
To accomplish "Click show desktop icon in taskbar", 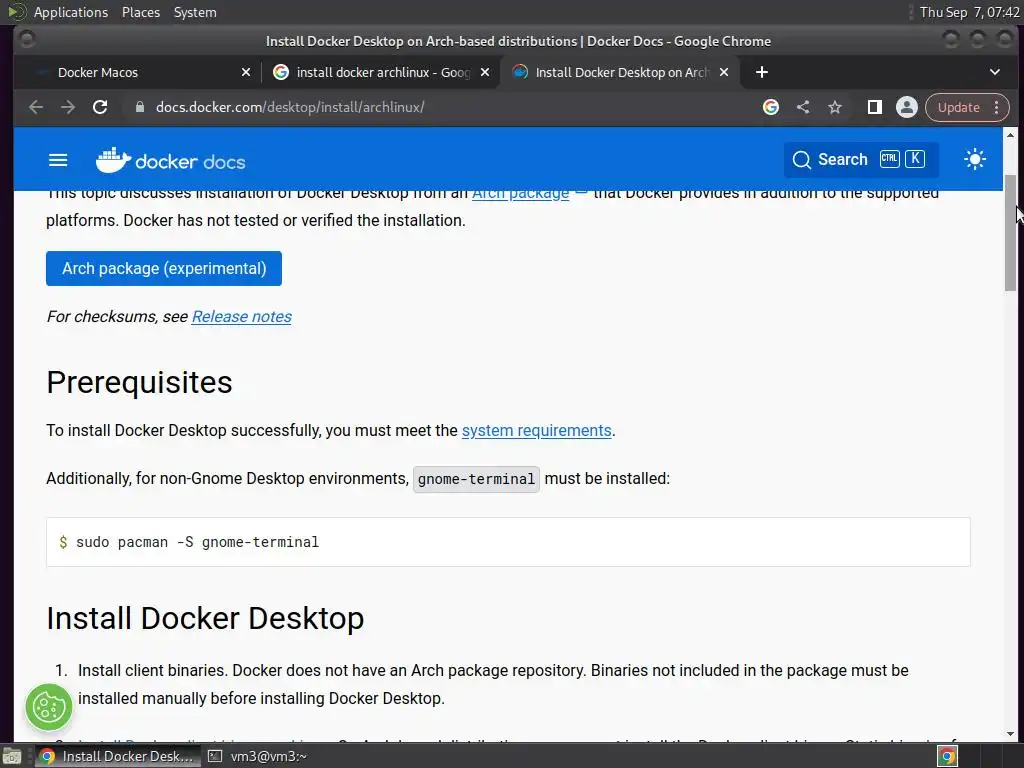I will [x=12, y=757].
